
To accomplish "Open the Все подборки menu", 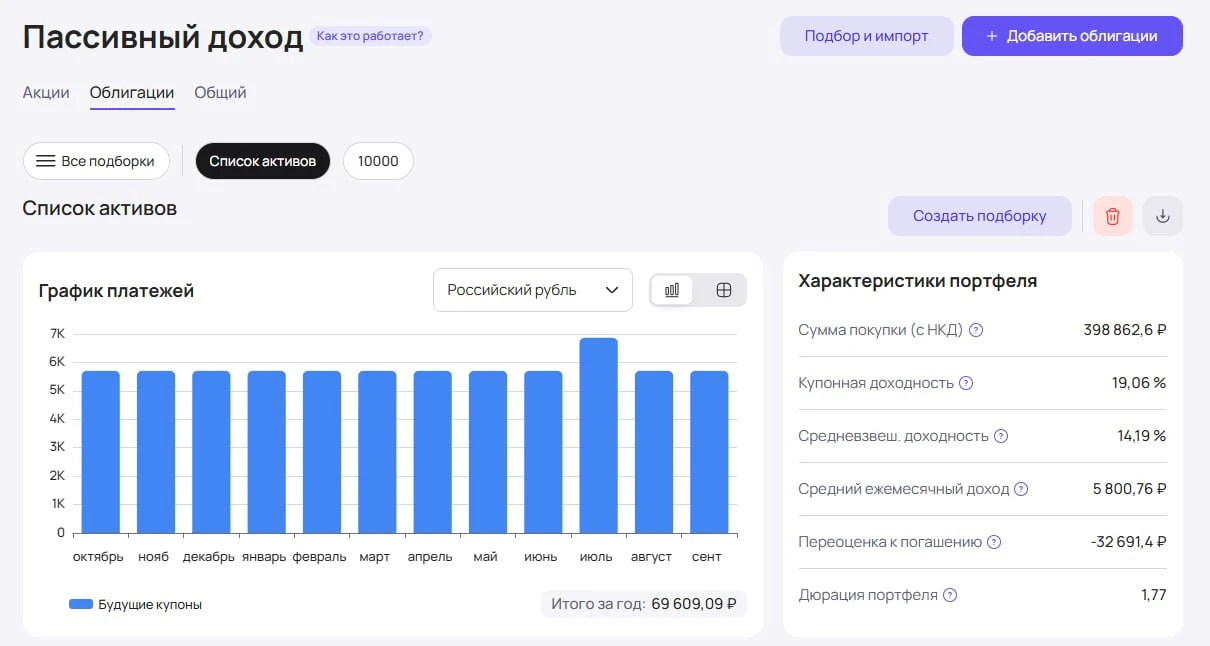I will click(x=96, y=161).
